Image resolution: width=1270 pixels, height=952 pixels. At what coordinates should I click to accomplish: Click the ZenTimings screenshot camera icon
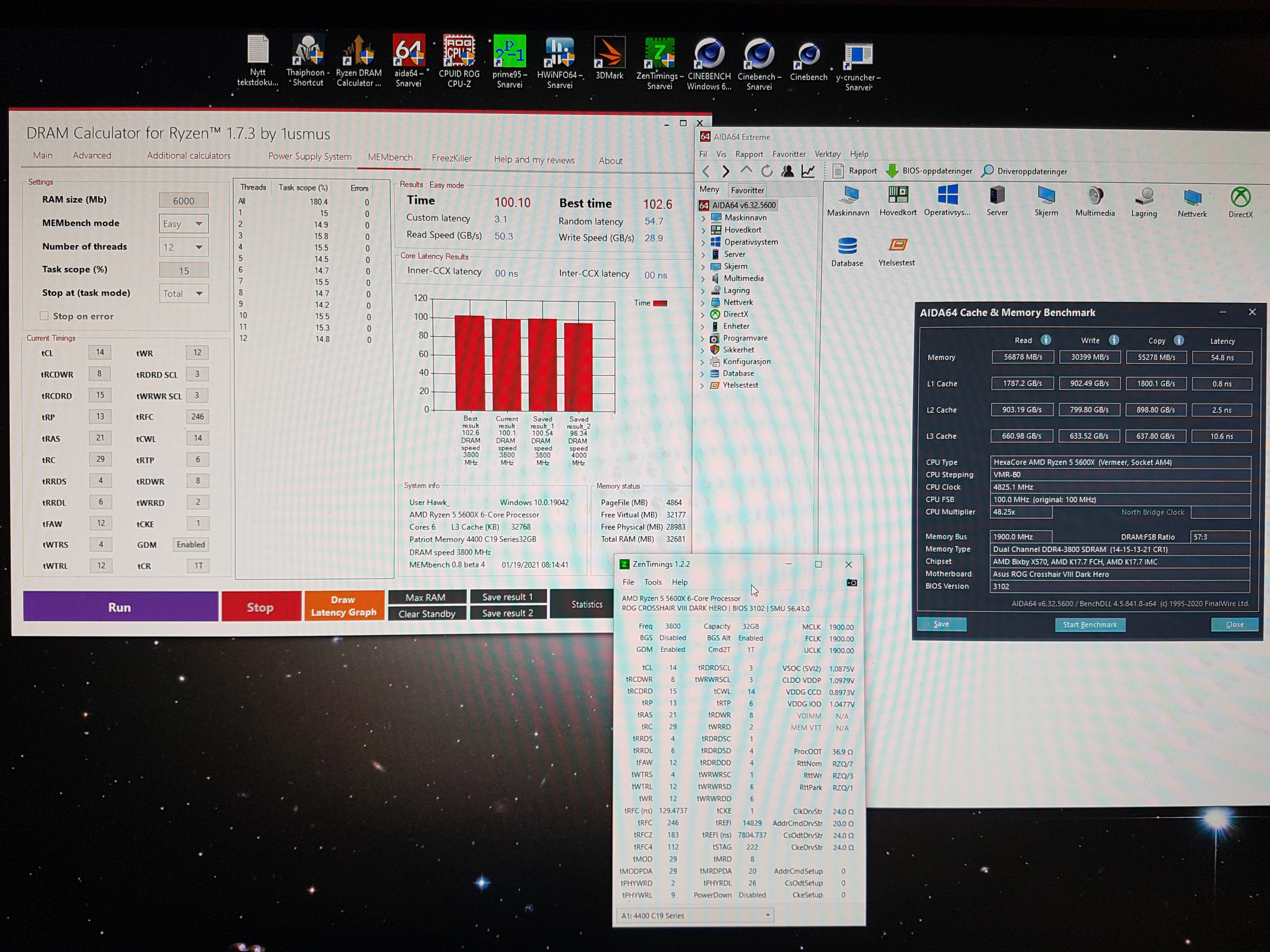tap(852, 583)
